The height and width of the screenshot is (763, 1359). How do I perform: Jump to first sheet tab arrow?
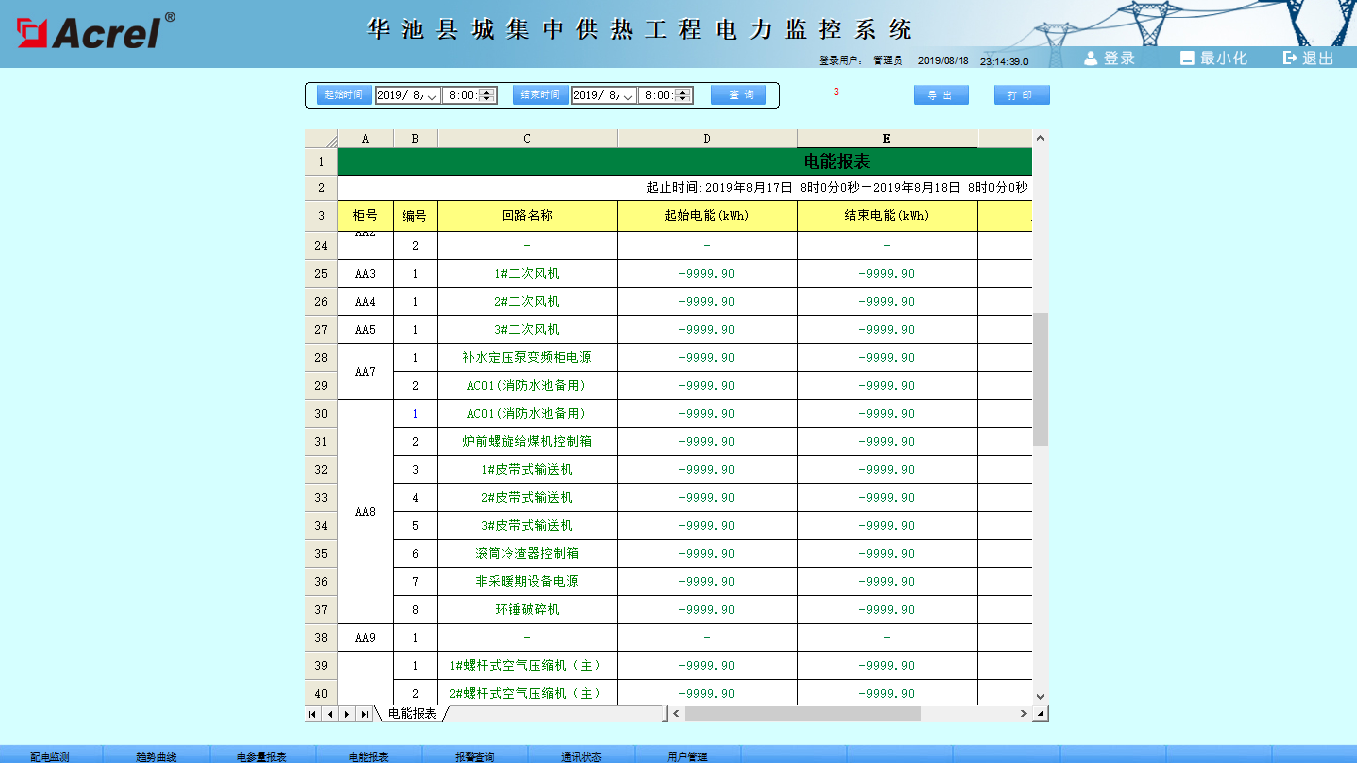[x=313, y=714]
